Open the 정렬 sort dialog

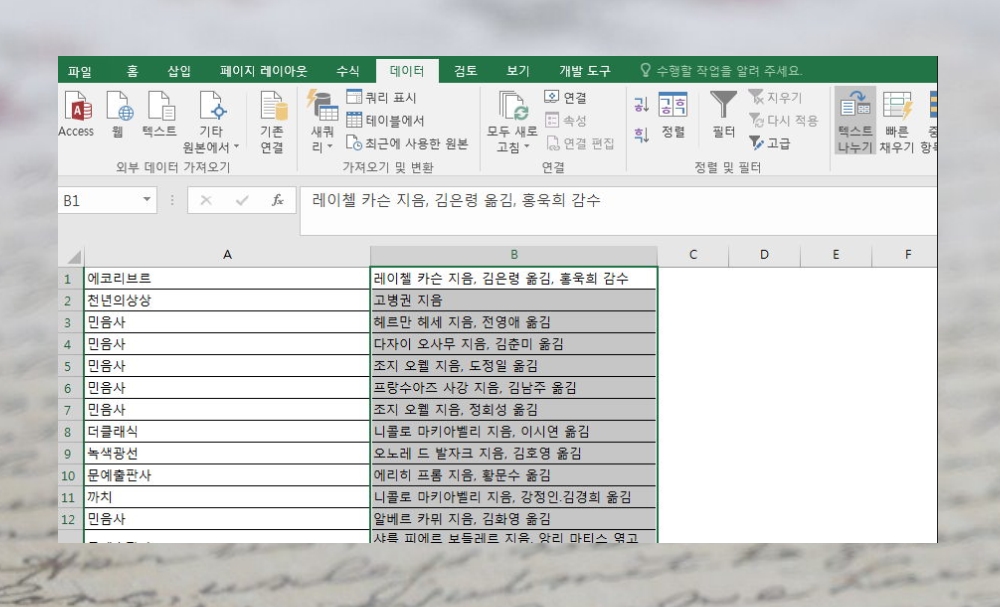673,115
